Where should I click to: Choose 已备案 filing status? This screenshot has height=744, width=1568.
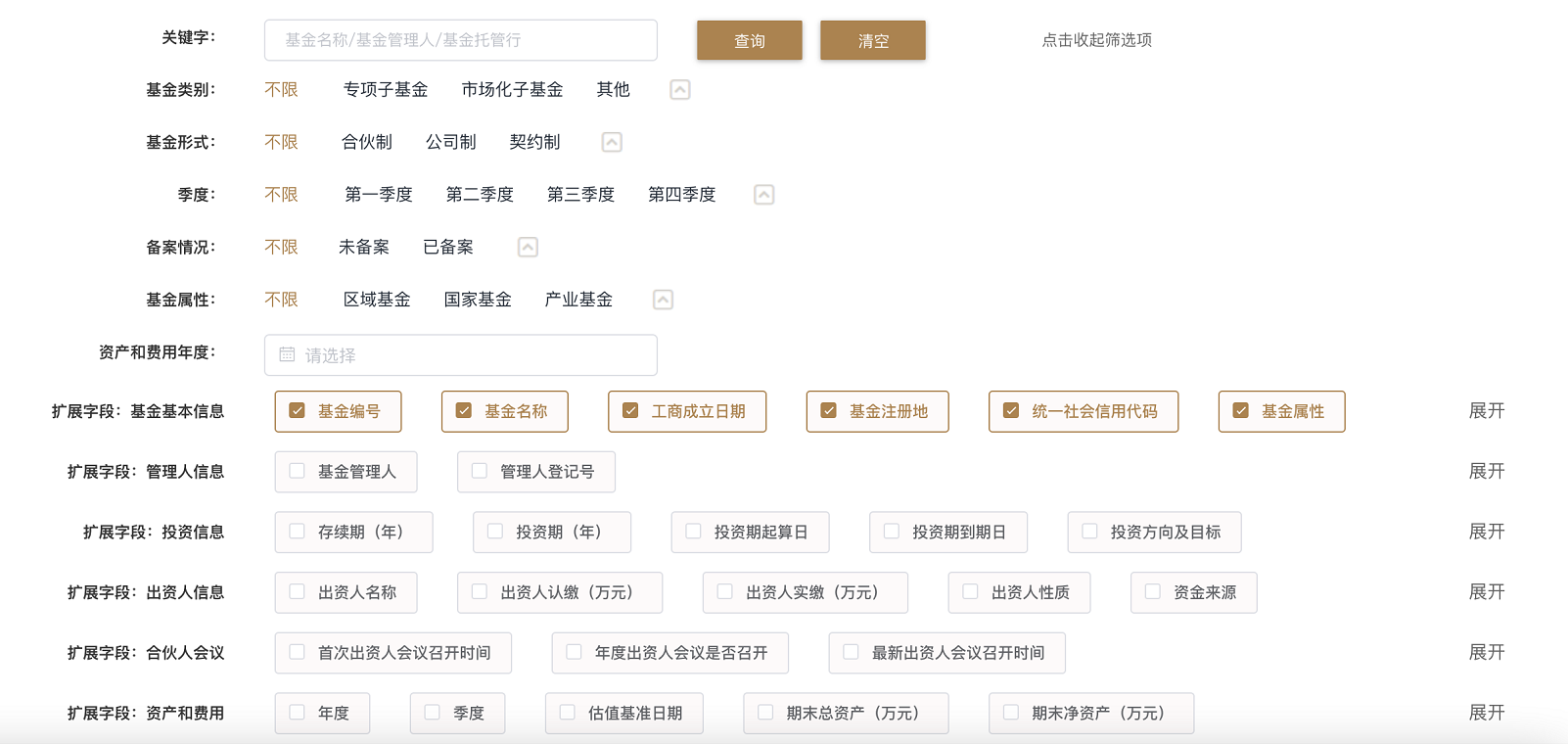coord(448,248)
